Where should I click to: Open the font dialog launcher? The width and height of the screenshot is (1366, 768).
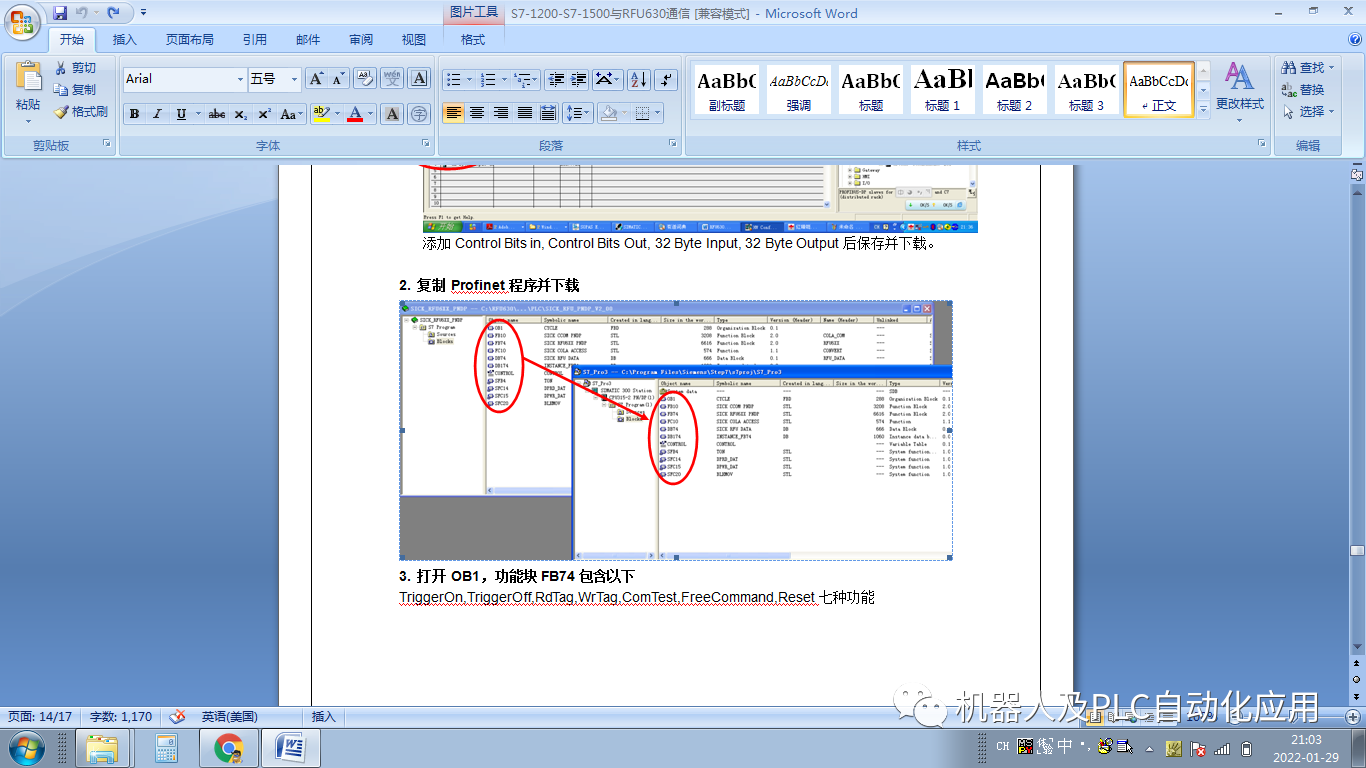pos(425,145)
